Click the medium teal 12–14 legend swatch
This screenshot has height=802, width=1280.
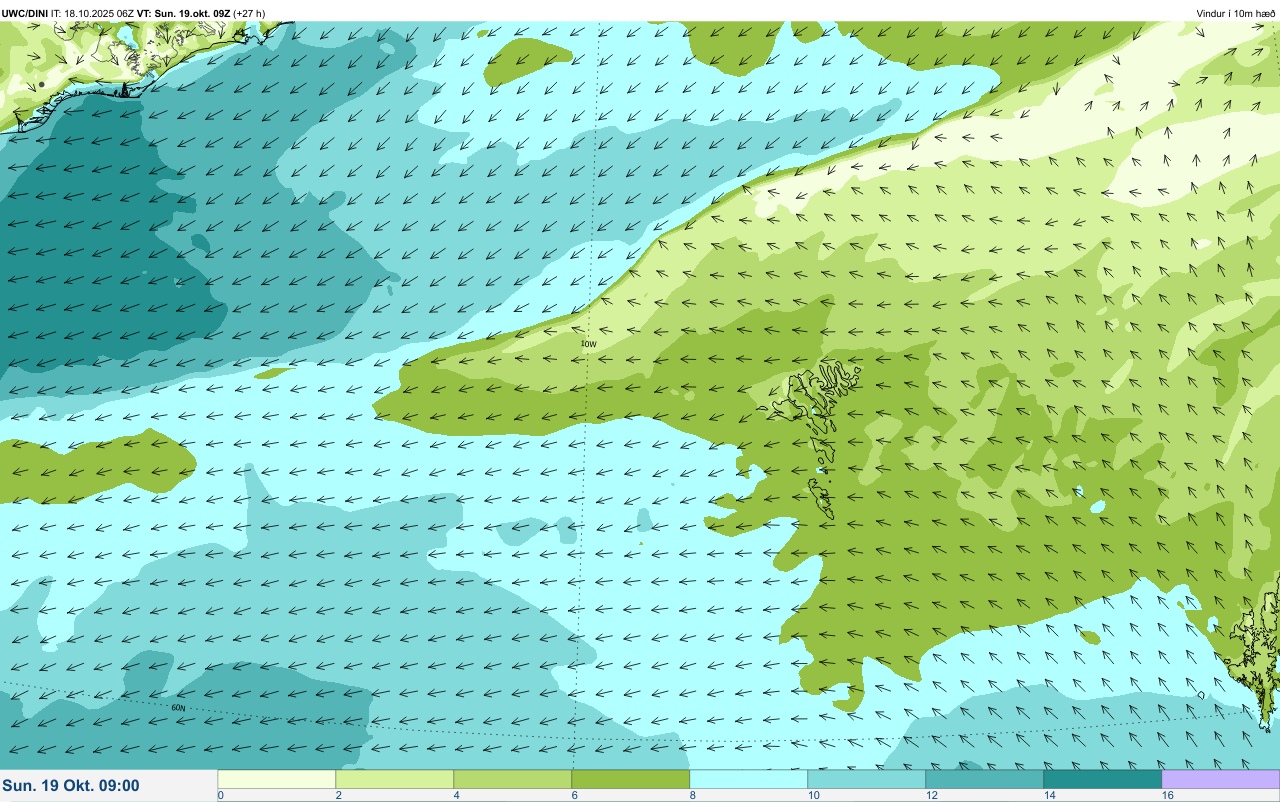pyautogui.click(x=985, y=779)
